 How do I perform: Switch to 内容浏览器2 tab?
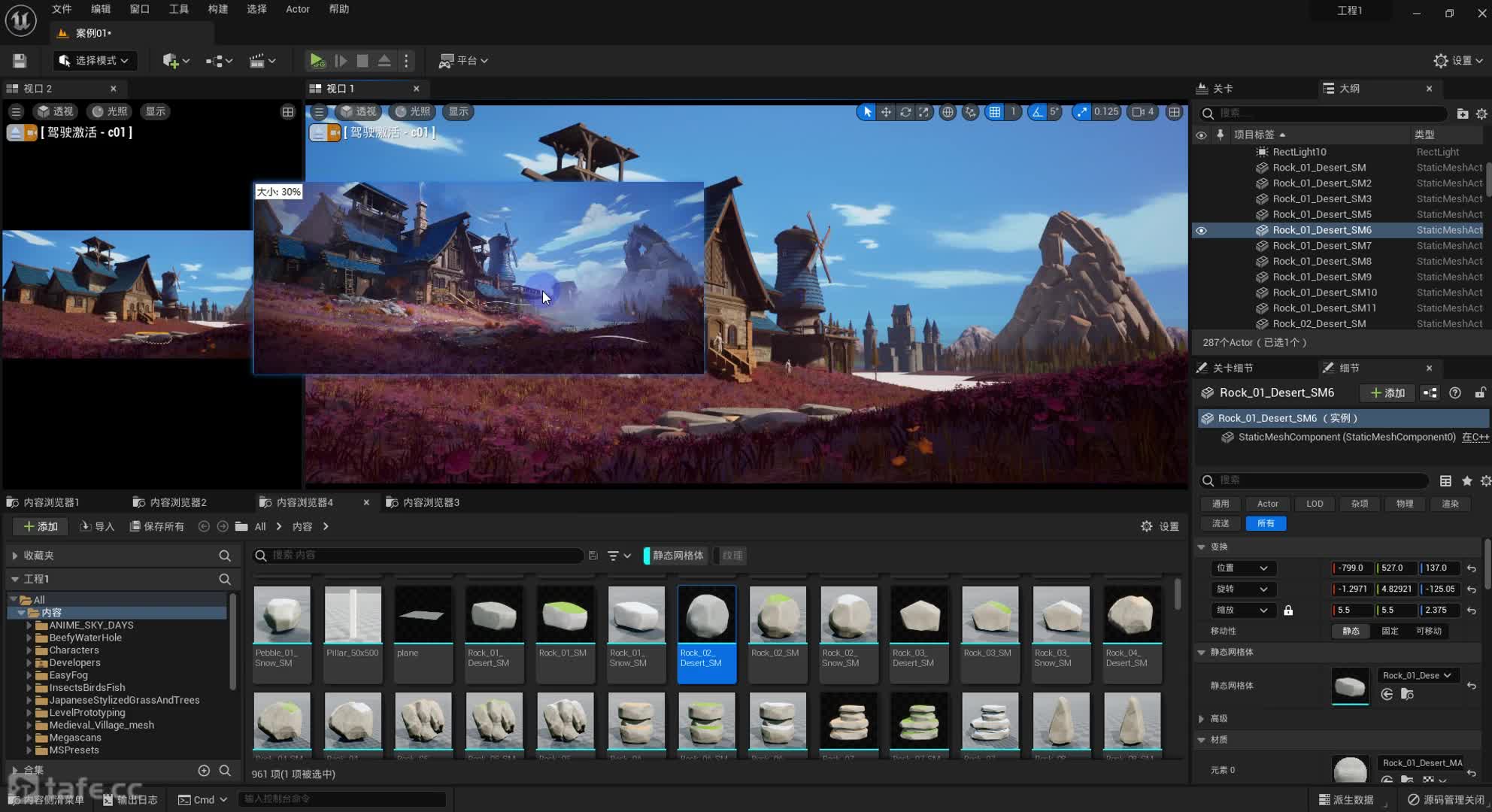pos(169,502)
